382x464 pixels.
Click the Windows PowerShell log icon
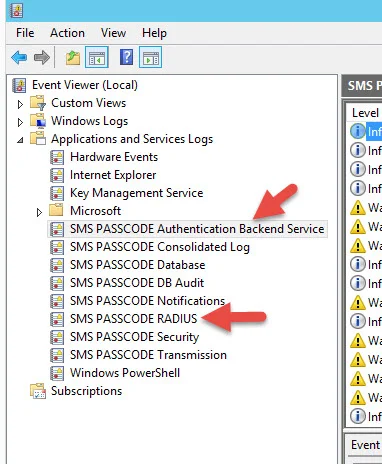coord(57,373)
